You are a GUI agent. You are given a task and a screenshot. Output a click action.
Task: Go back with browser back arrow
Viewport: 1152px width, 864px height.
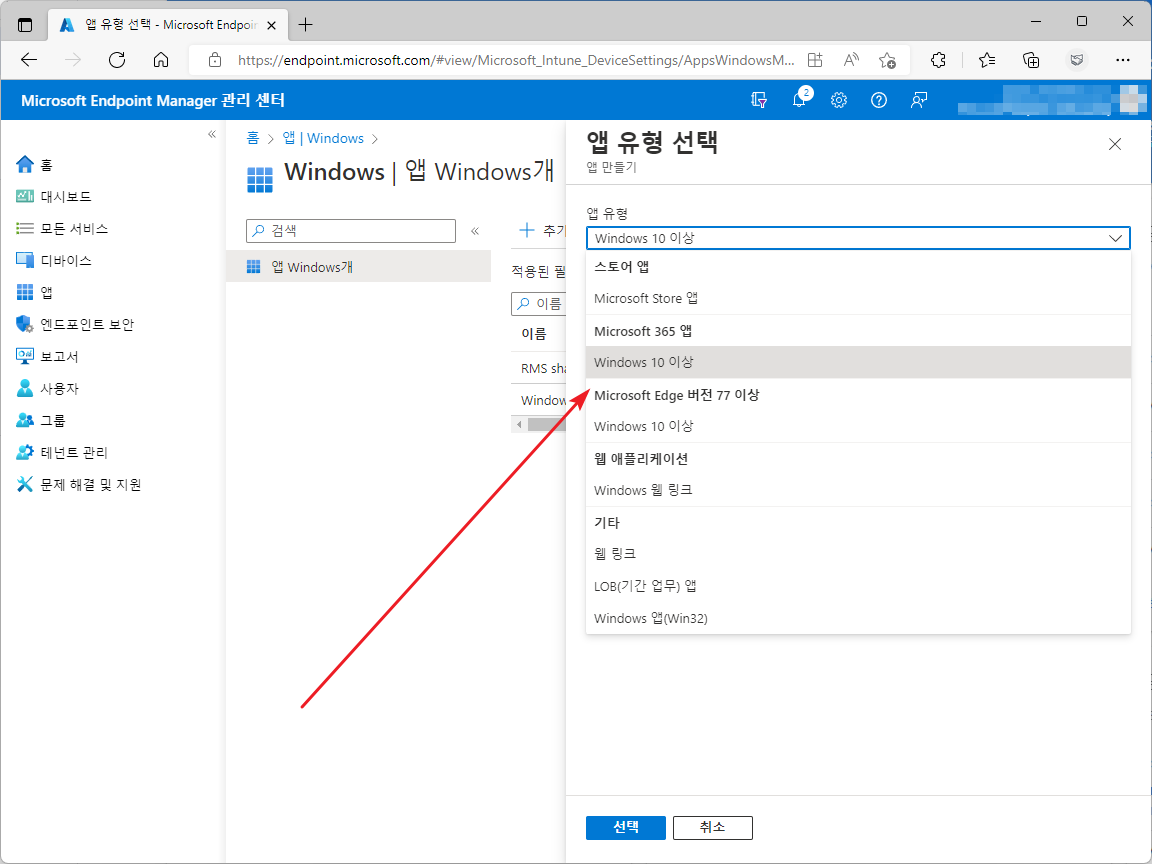[x=29, y=60]
